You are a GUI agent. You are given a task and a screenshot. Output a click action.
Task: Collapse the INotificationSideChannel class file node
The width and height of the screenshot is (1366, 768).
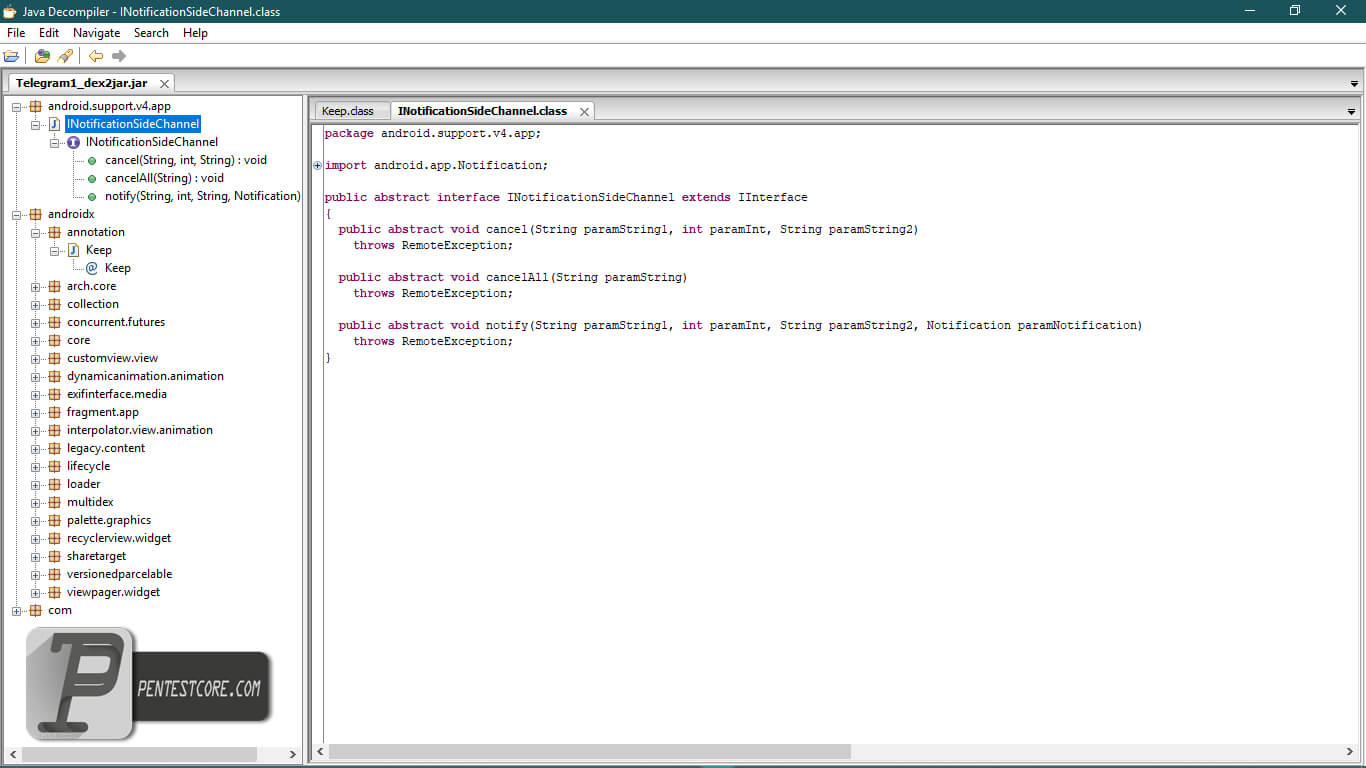[36, 124]
